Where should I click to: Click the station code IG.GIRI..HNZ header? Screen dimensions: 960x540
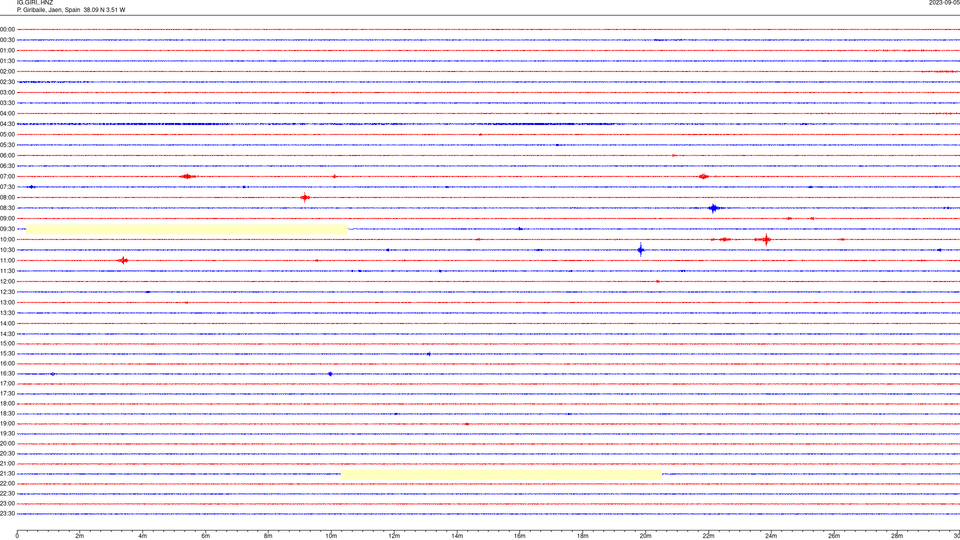[35, 3]
